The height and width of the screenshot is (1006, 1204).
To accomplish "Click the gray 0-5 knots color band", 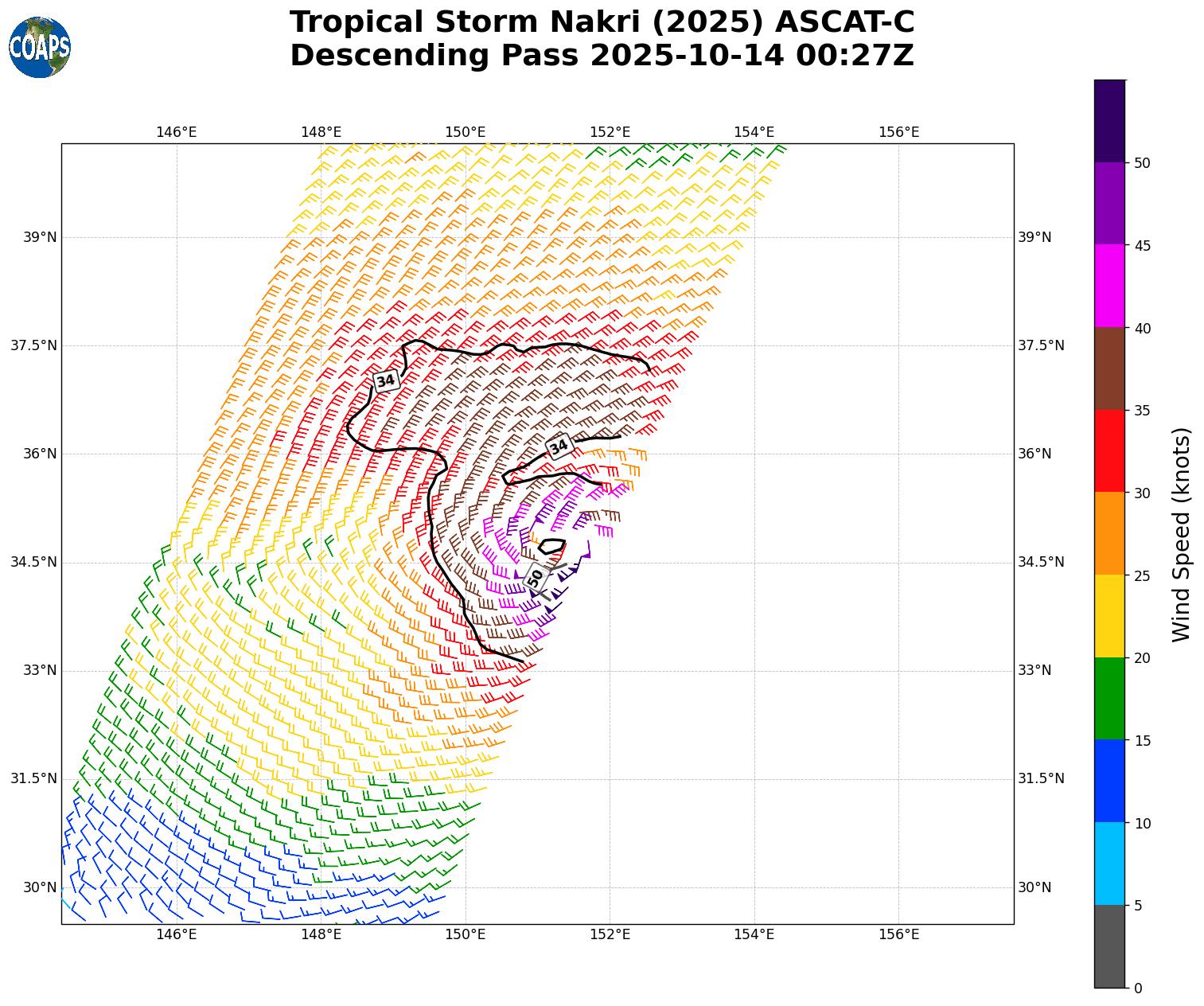I will [1109, 946].
